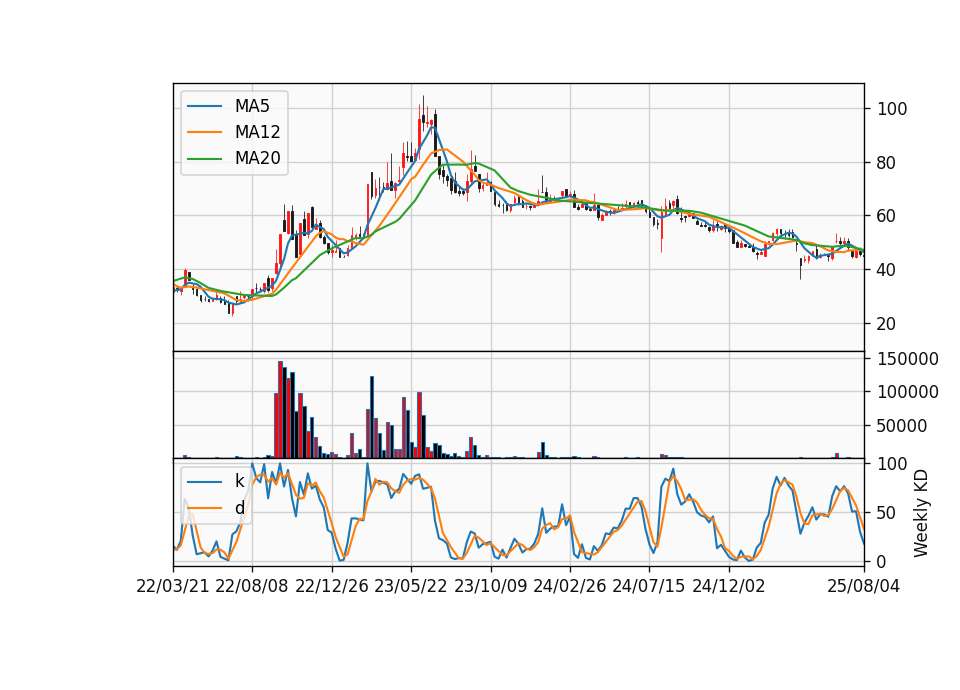Click the blue MA5 legend line sample
Image resolution: width=960 pixels, height=690 pixels.
pos(204,106)
